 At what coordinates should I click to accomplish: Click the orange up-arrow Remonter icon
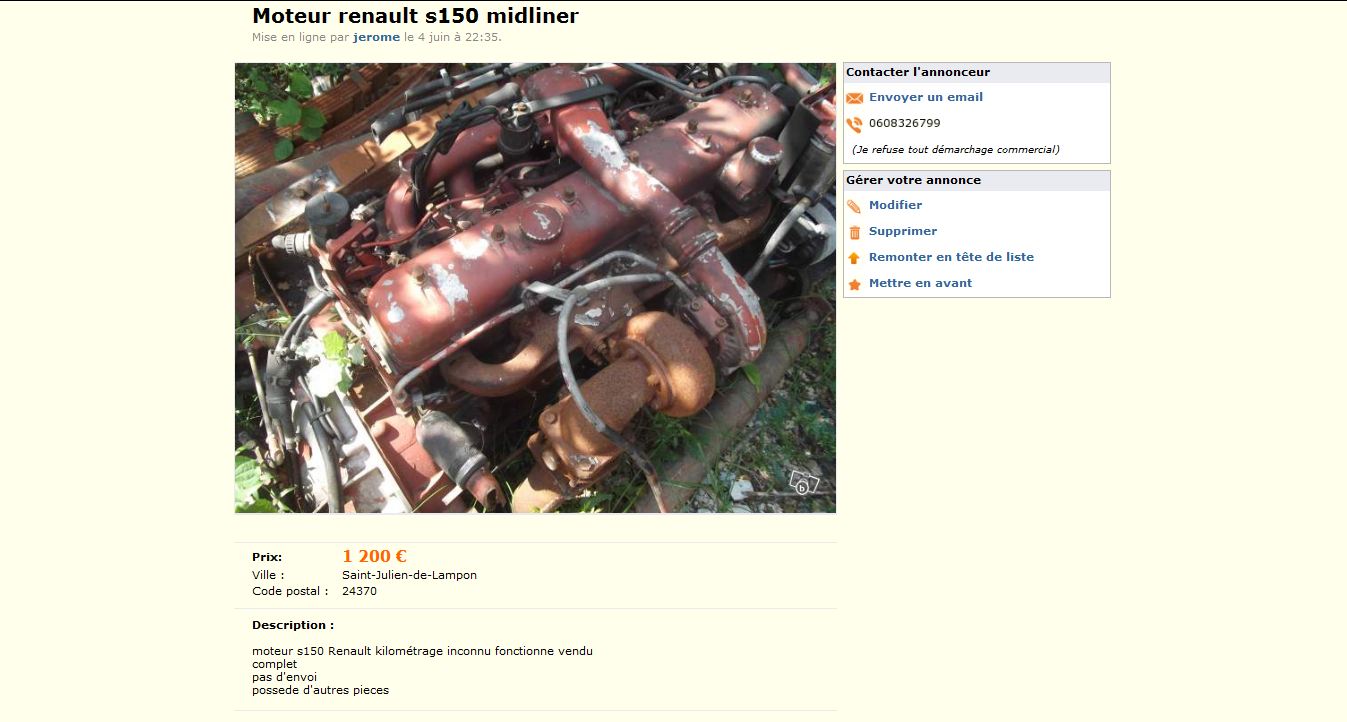[x=854, y=258]
